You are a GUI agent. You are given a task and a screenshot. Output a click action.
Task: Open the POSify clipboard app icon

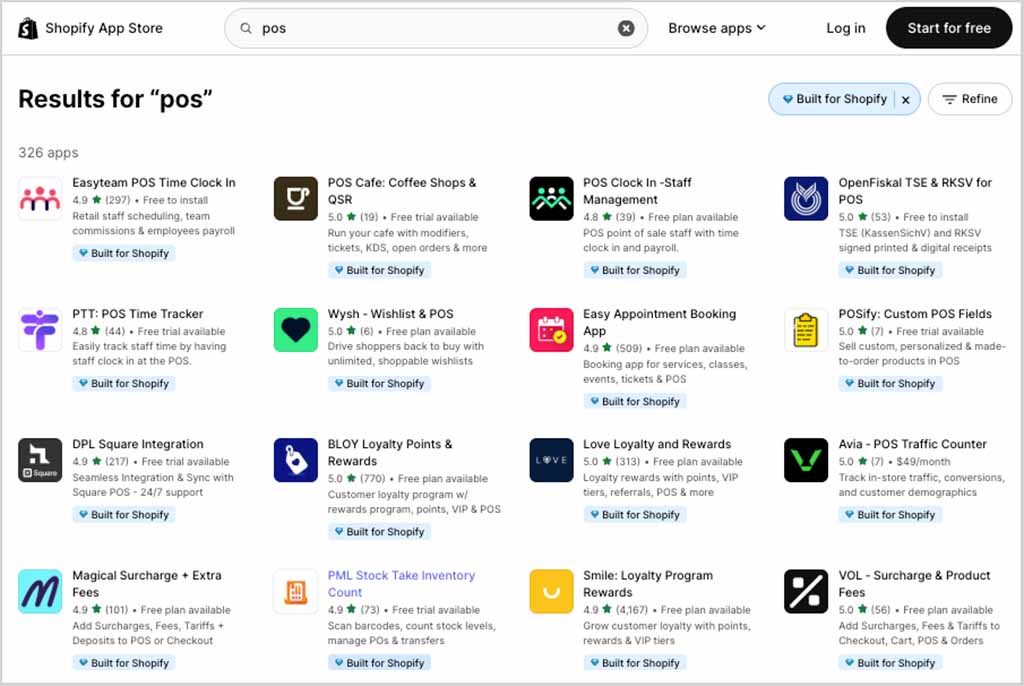tap(806, 330)
